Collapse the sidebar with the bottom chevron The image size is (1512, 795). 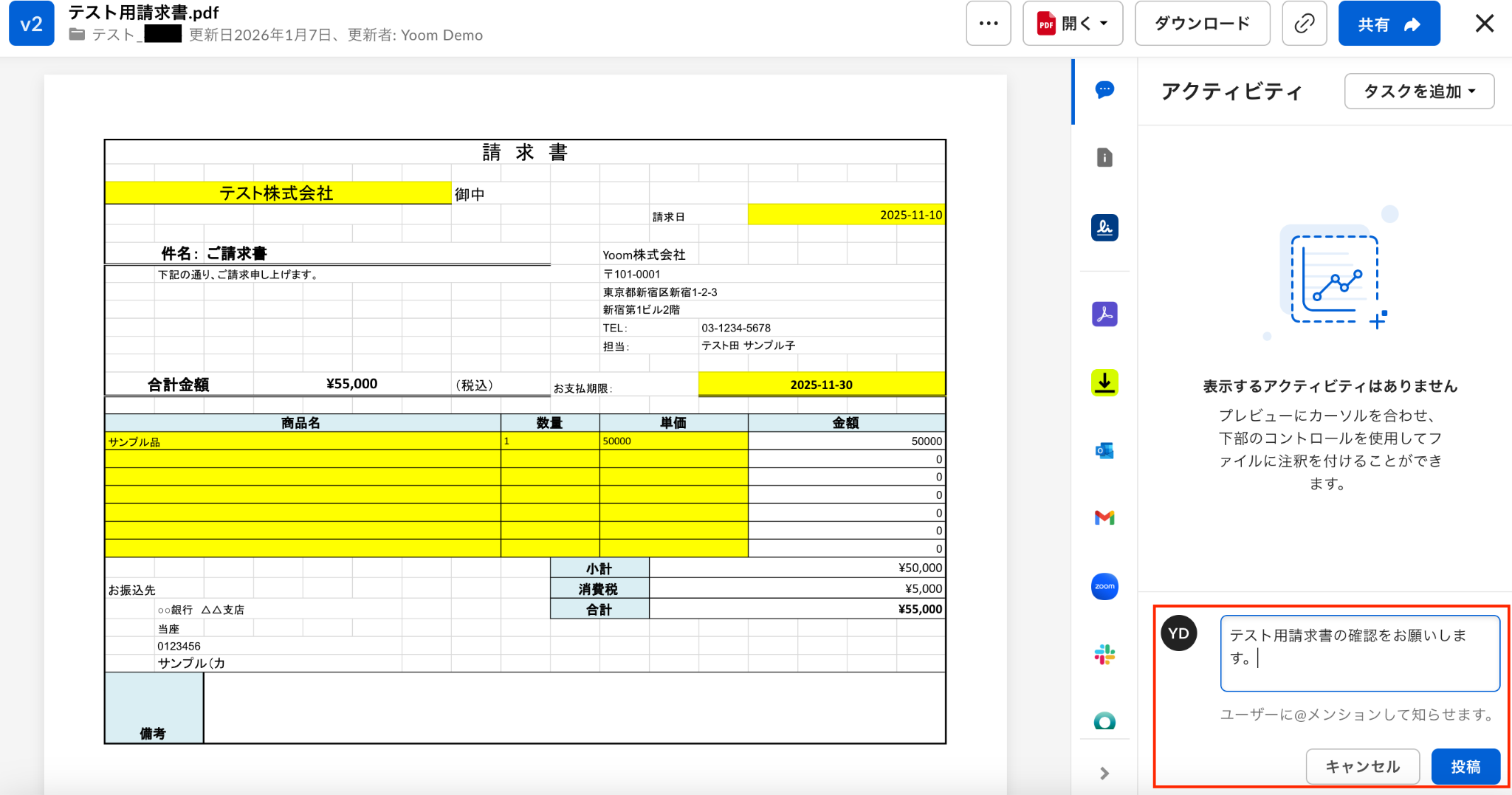pyautogui.click(x=1104, y=773)
